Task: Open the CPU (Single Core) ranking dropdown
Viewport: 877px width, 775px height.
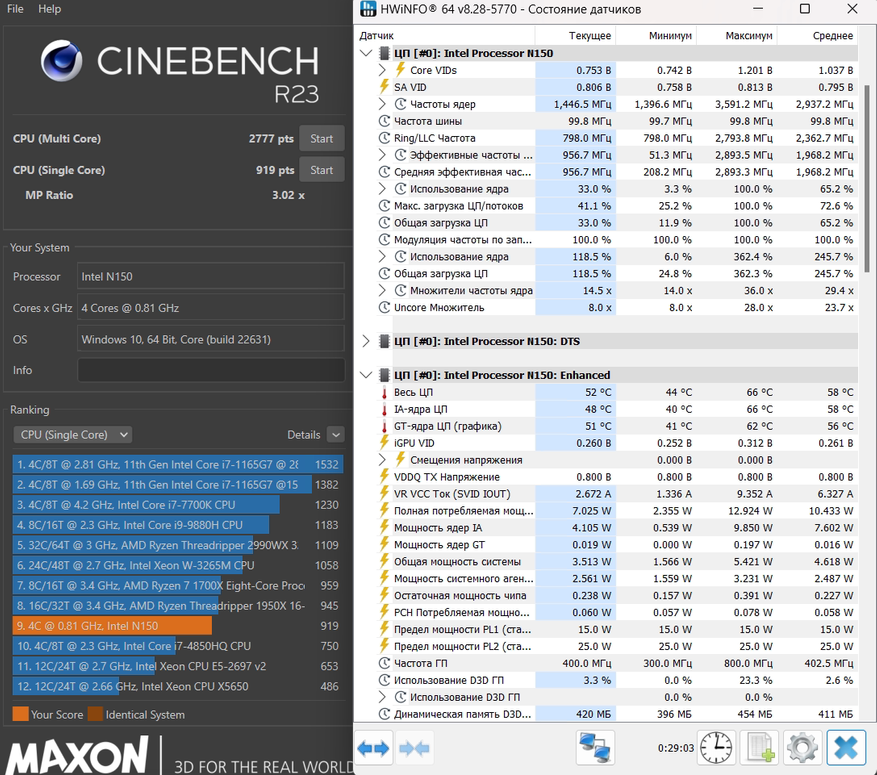Action: [x=73, y=434]
